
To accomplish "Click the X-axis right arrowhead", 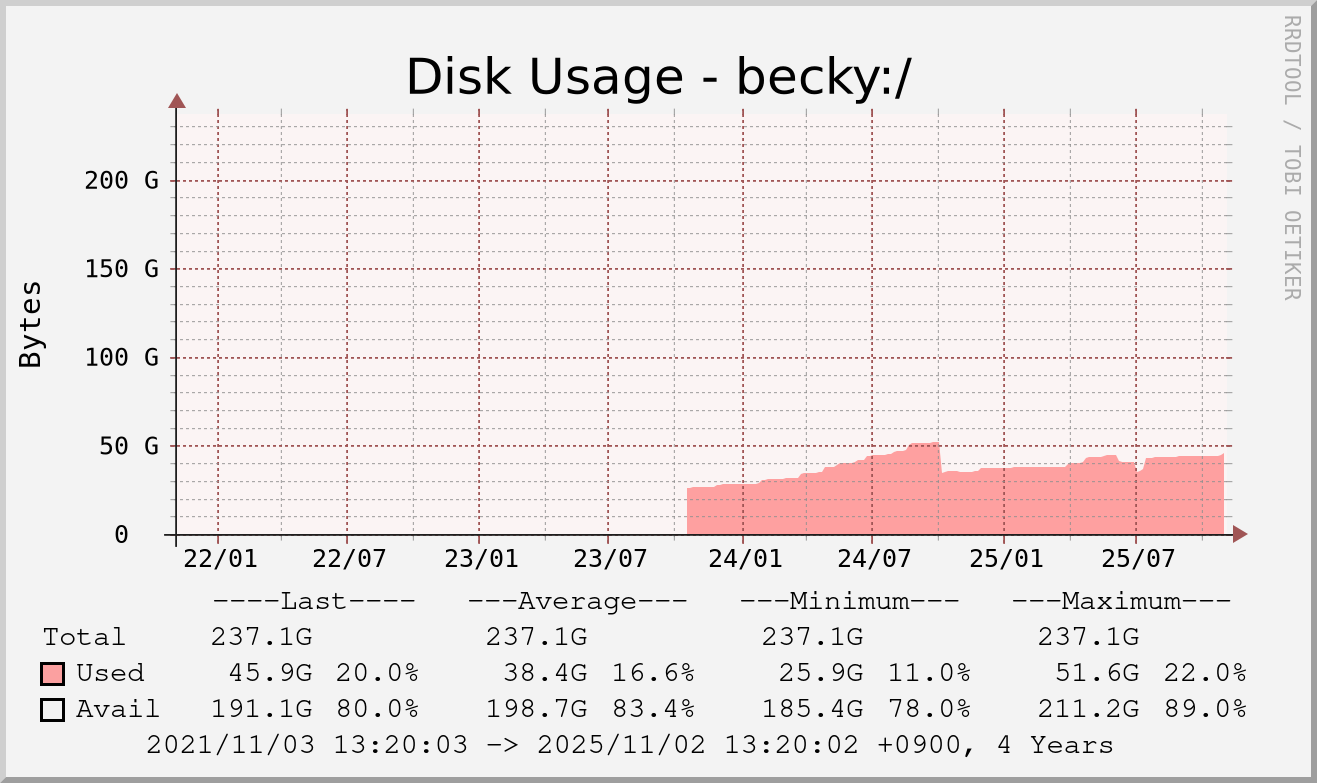I will [x=1240, y=534].
